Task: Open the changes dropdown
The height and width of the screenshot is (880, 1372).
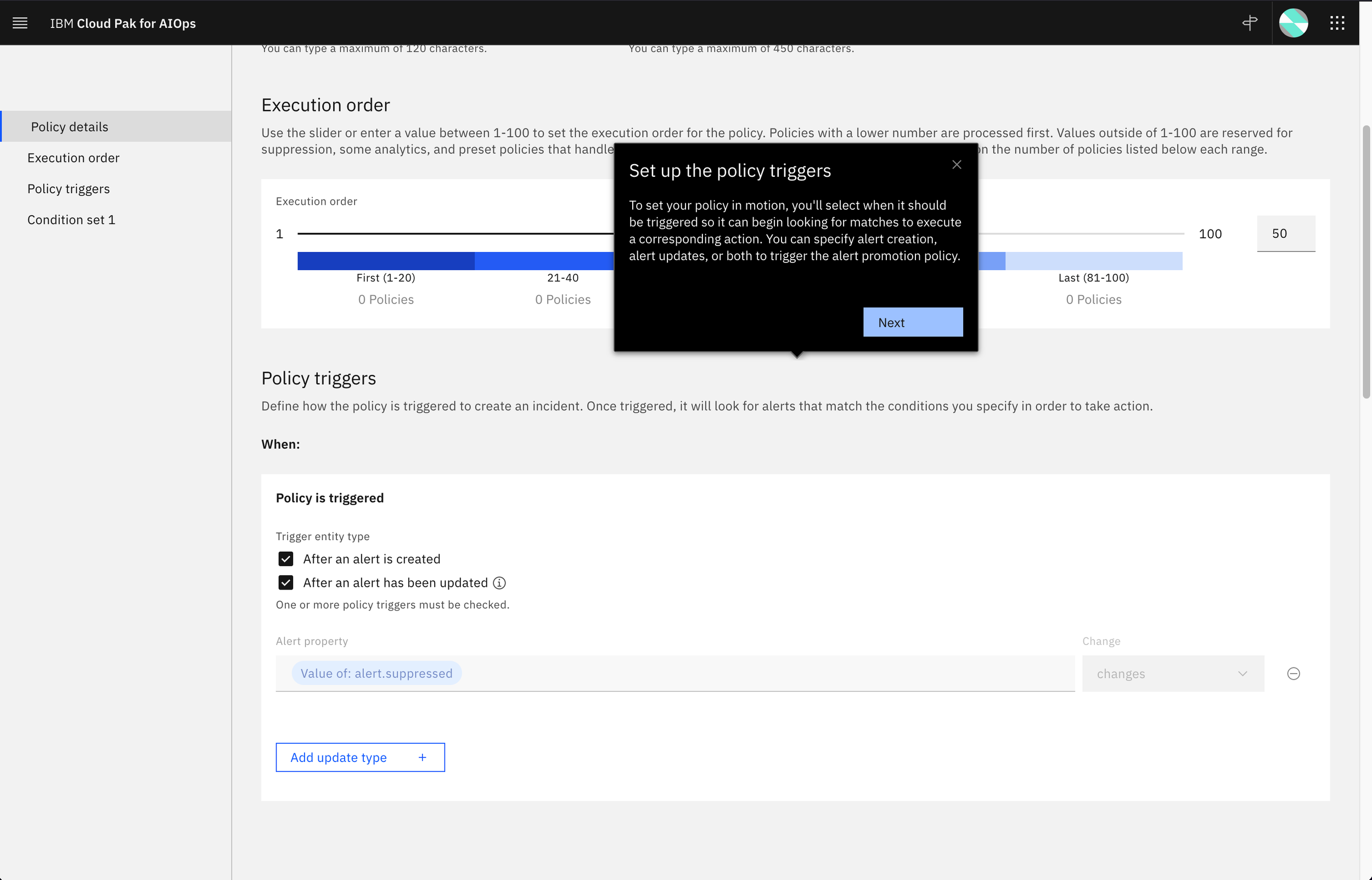Action: (1173, 674)
